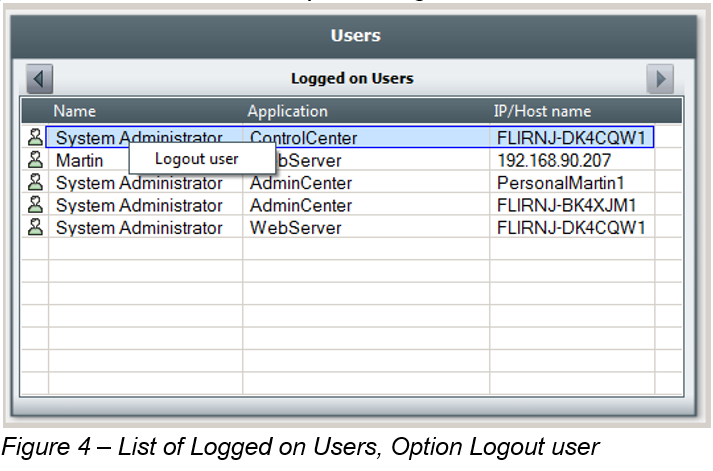
Task: Sort by the Application column header
Action: [287, 111]
